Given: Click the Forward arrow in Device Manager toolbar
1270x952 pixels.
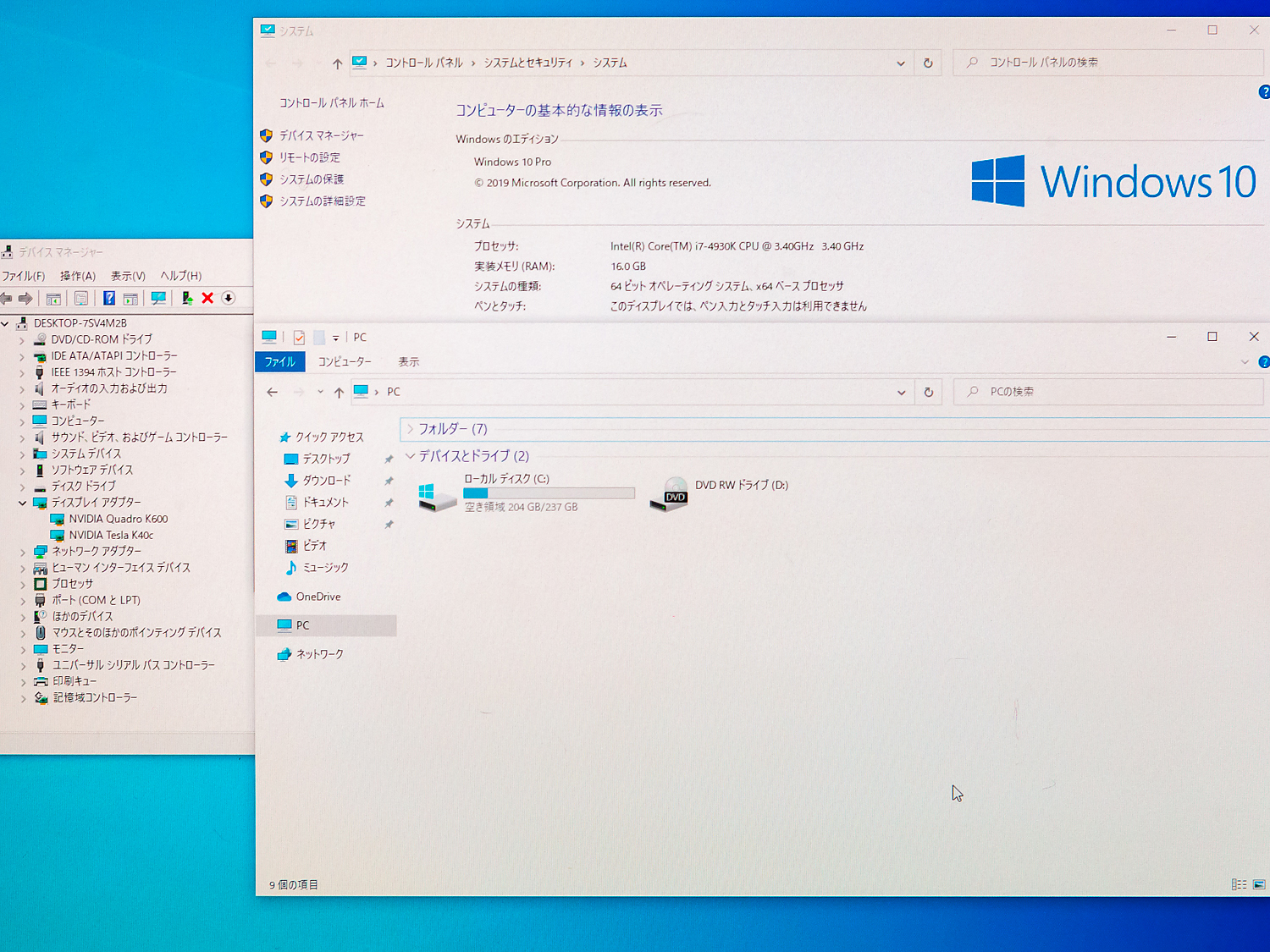Looking at the screenshot, I should [x=25, y=298].
